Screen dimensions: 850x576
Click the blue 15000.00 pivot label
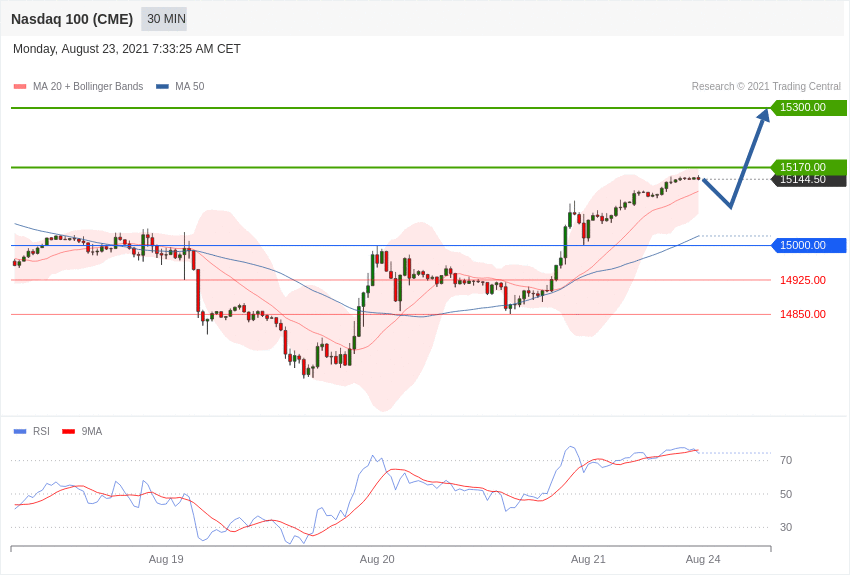coord(808,245)
